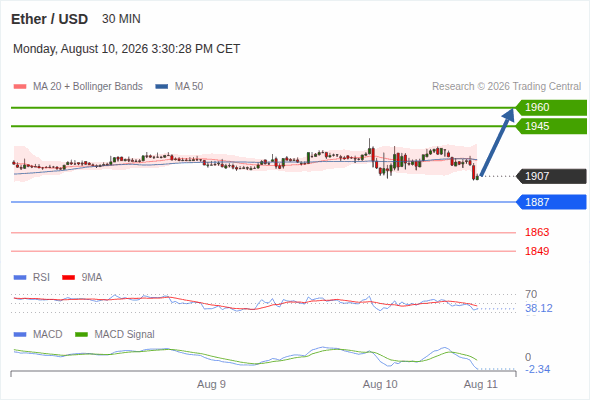Screen dimensions: 590x400
Task: Click the MA 50 blue legend swatch
Action: pyautogui.click(x=162, y=87)
